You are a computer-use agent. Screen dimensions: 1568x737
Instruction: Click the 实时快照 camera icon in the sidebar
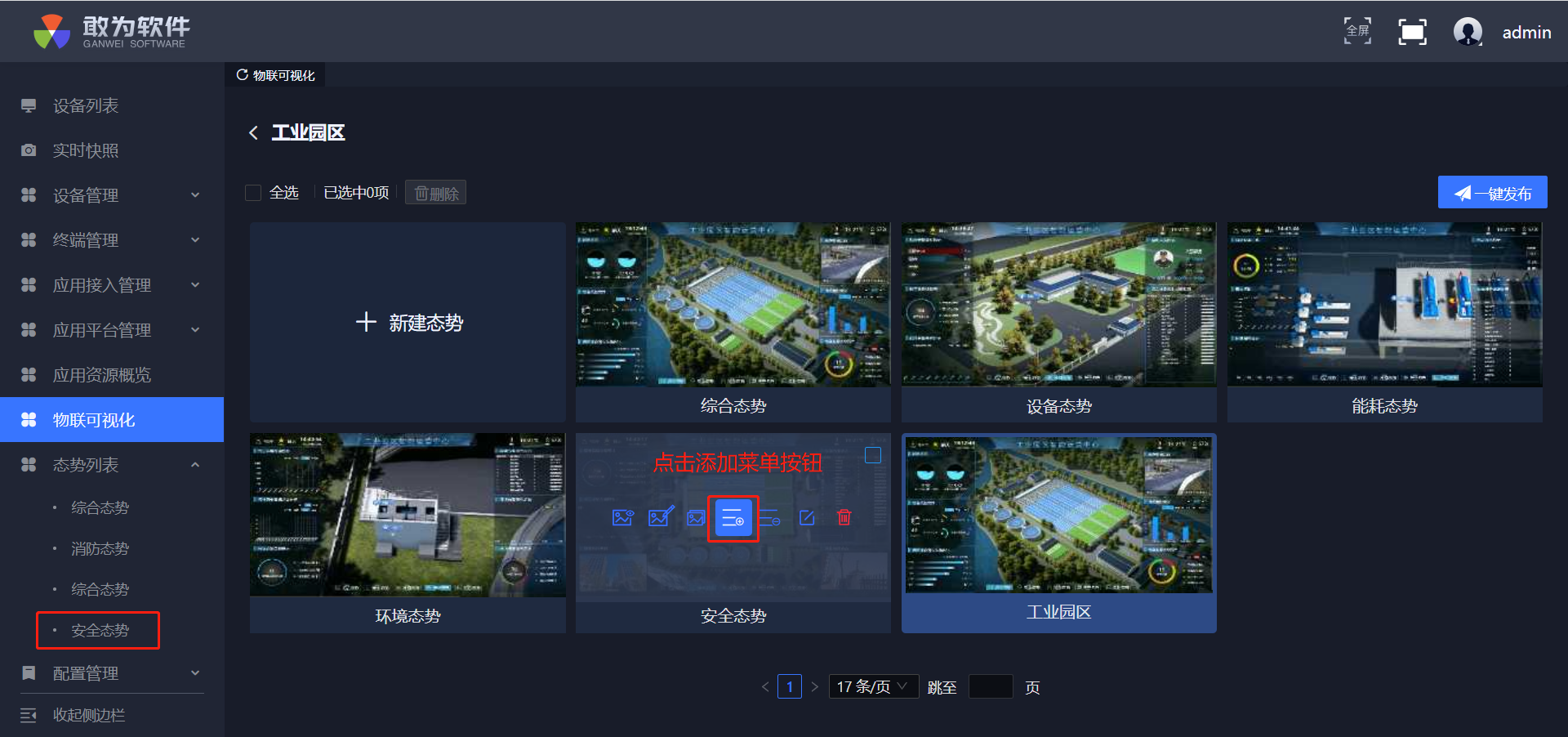click(29, 150)
